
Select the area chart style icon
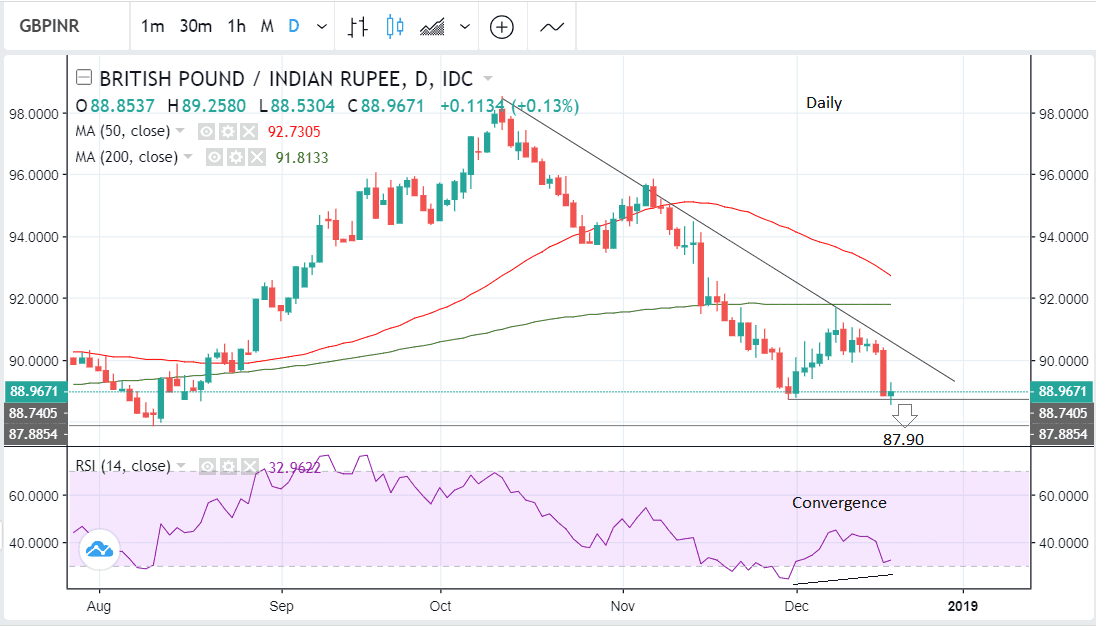pyautogui.click(x=434, y=27)
